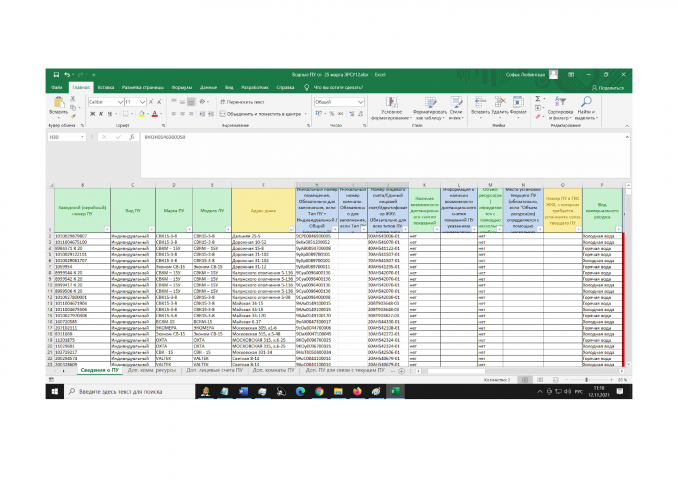Image resolution: width=678 pixels, height=480 pixels.
Task: Copy selection with Copy icon
Action: 73,107
